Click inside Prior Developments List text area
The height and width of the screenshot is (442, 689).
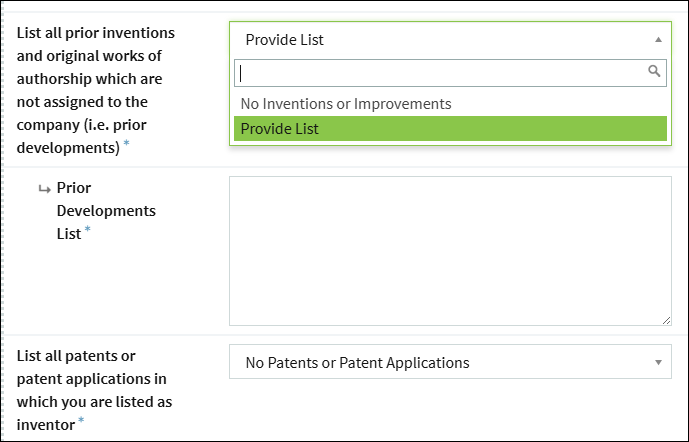[x=450, y=251]
